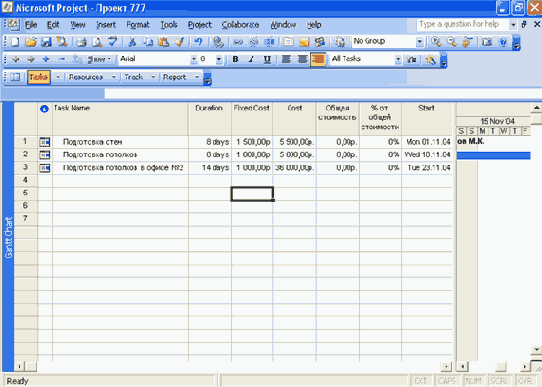
Task: Zoom in on the timescale
Action: click(x=436, y=42)
